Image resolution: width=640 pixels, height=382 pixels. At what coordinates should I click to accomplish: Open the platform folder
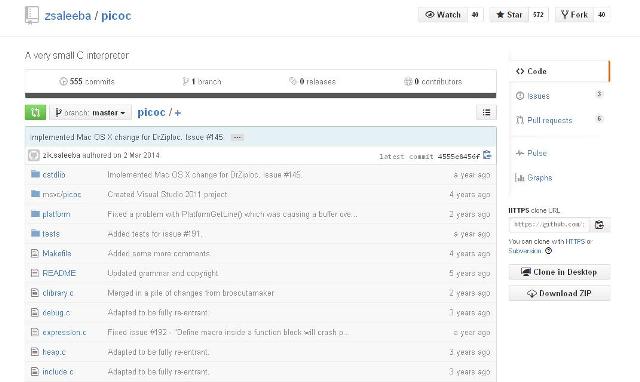pos(56,214)
